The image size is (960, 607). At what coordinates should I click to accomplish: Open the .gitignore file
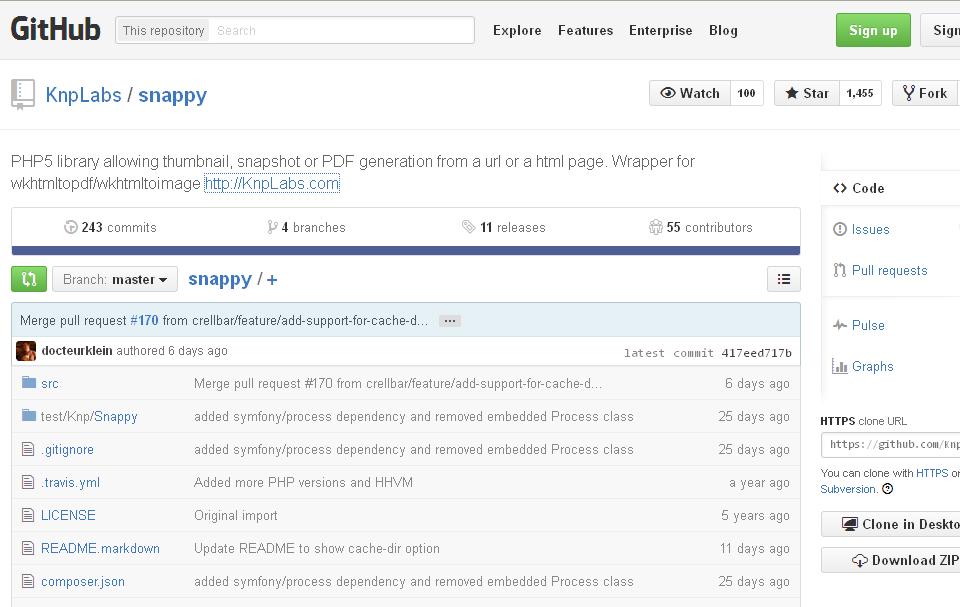click(67, 450)
